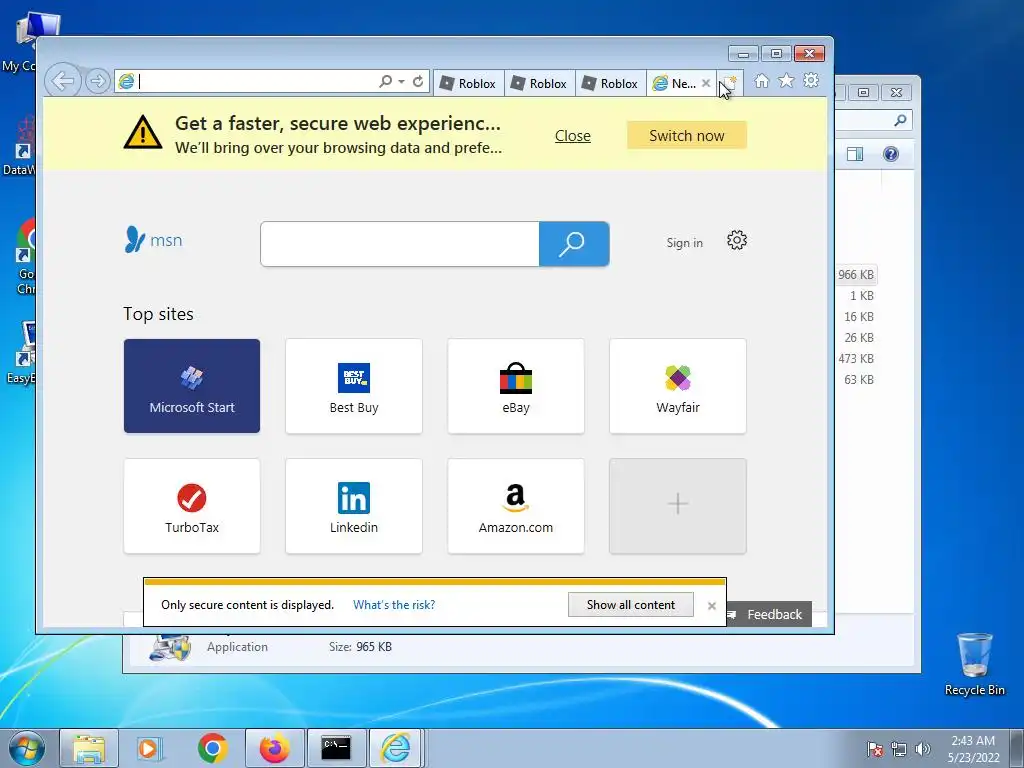
Task: Click the Switch now button
Action: [686, 135]
